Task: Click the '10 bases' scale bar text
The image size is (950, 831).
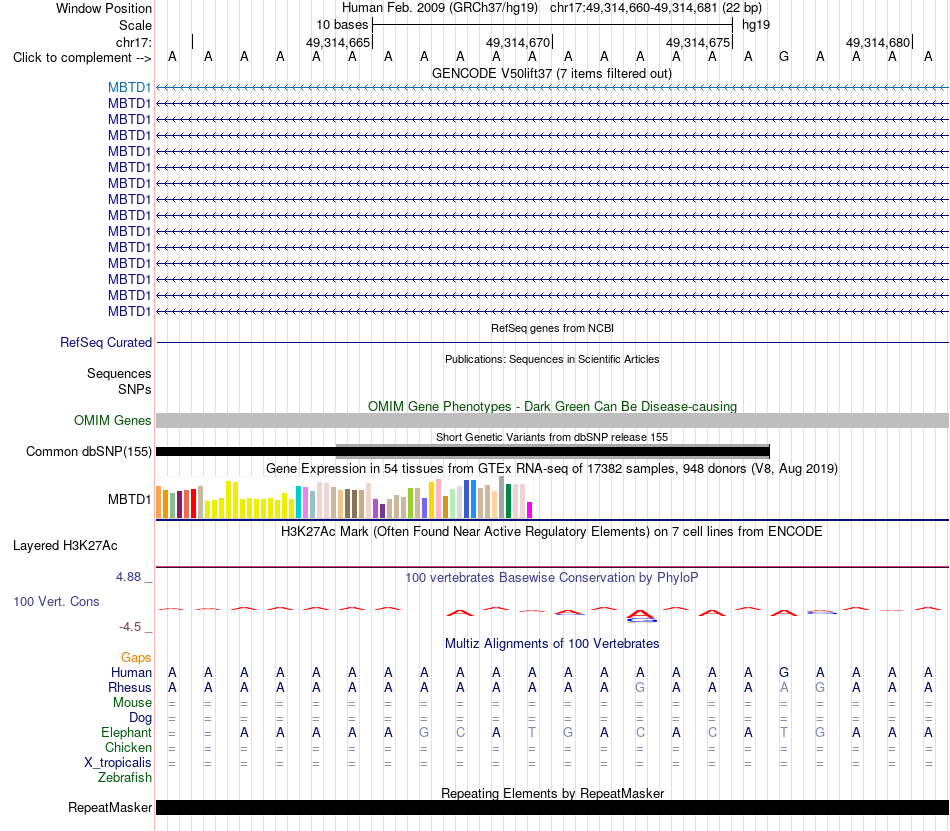Action: tap(342, 25)
